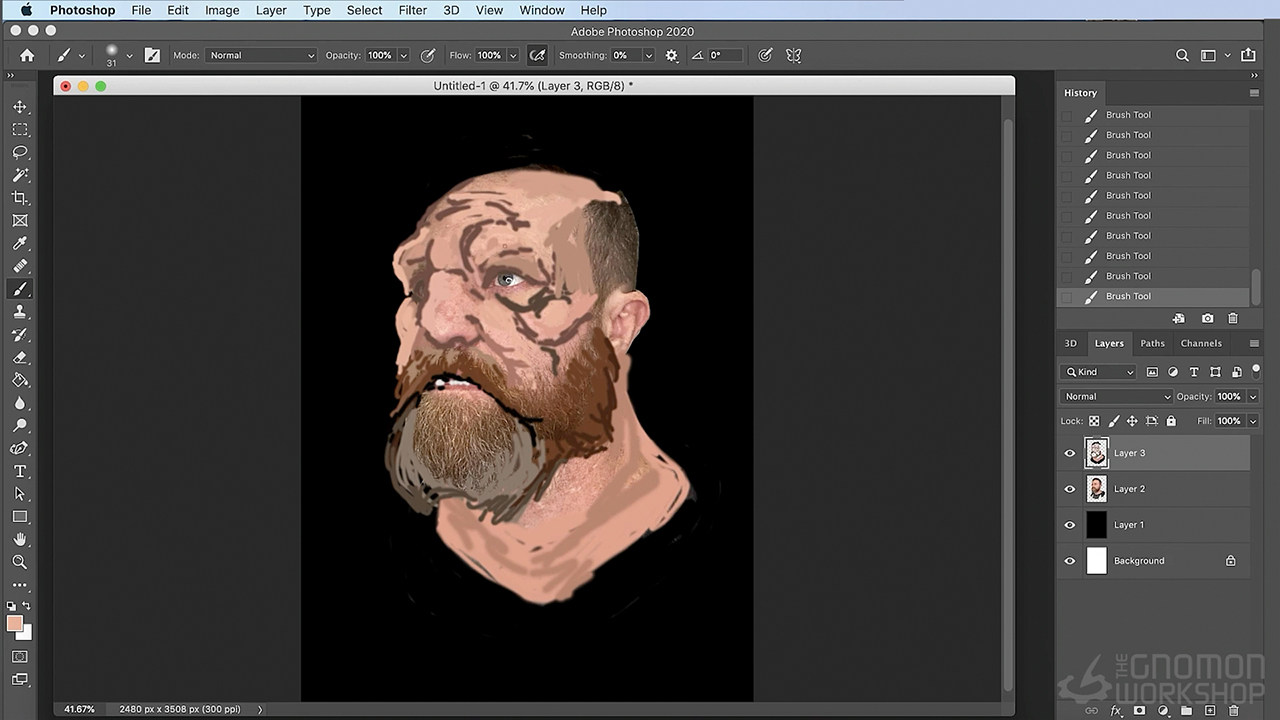This screenshot has height=720, width=1280.
Task: Select the Lasso tool
Action: [x=19, y=152]
